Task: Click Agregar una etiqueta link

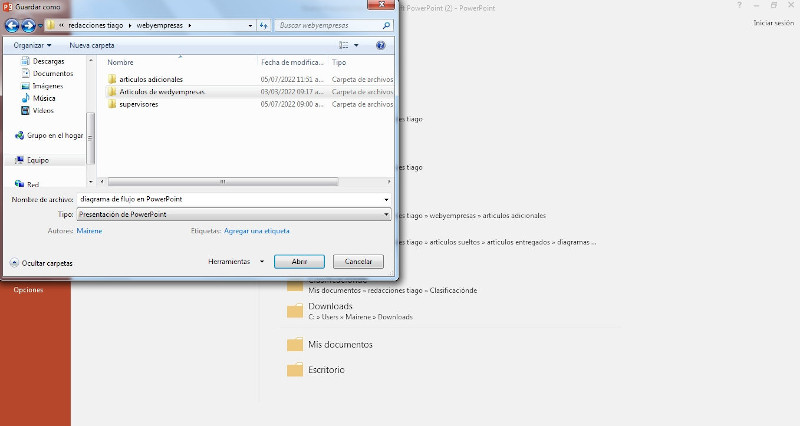Action: click(257, 231)
